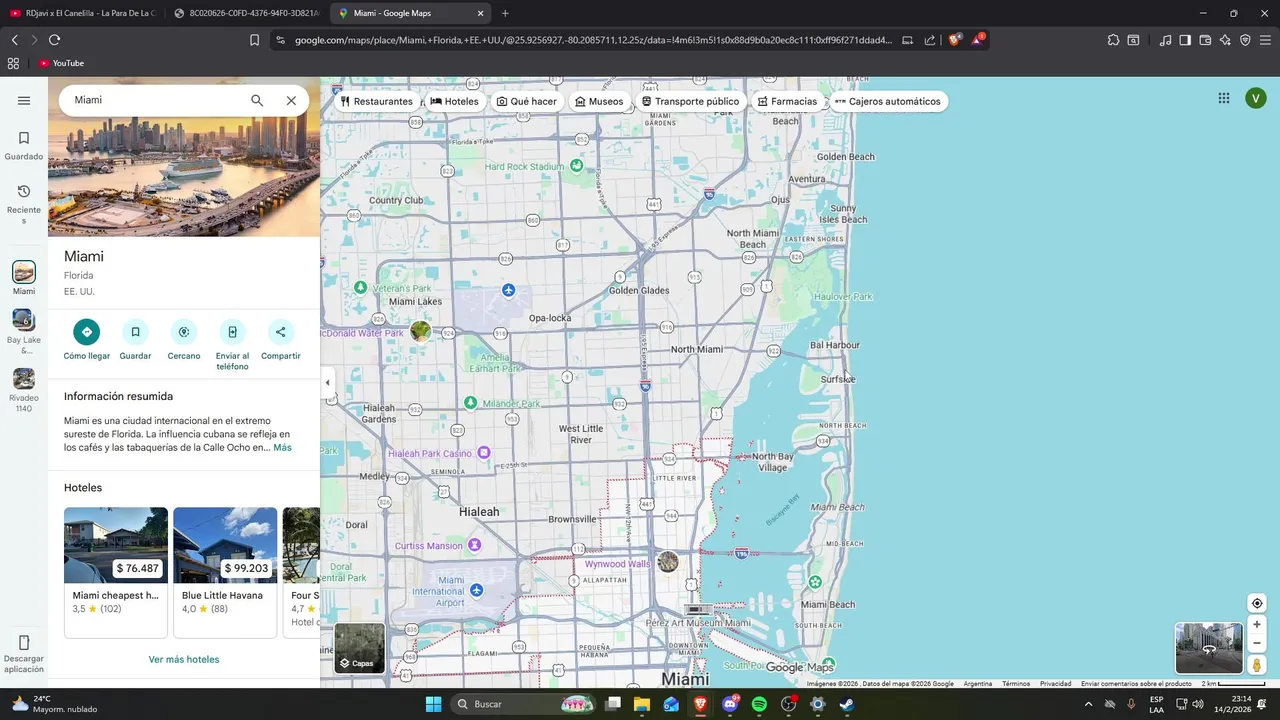Center map on my location
The height and width of the screenshot is (720, 1280).
click(1257, 603)
